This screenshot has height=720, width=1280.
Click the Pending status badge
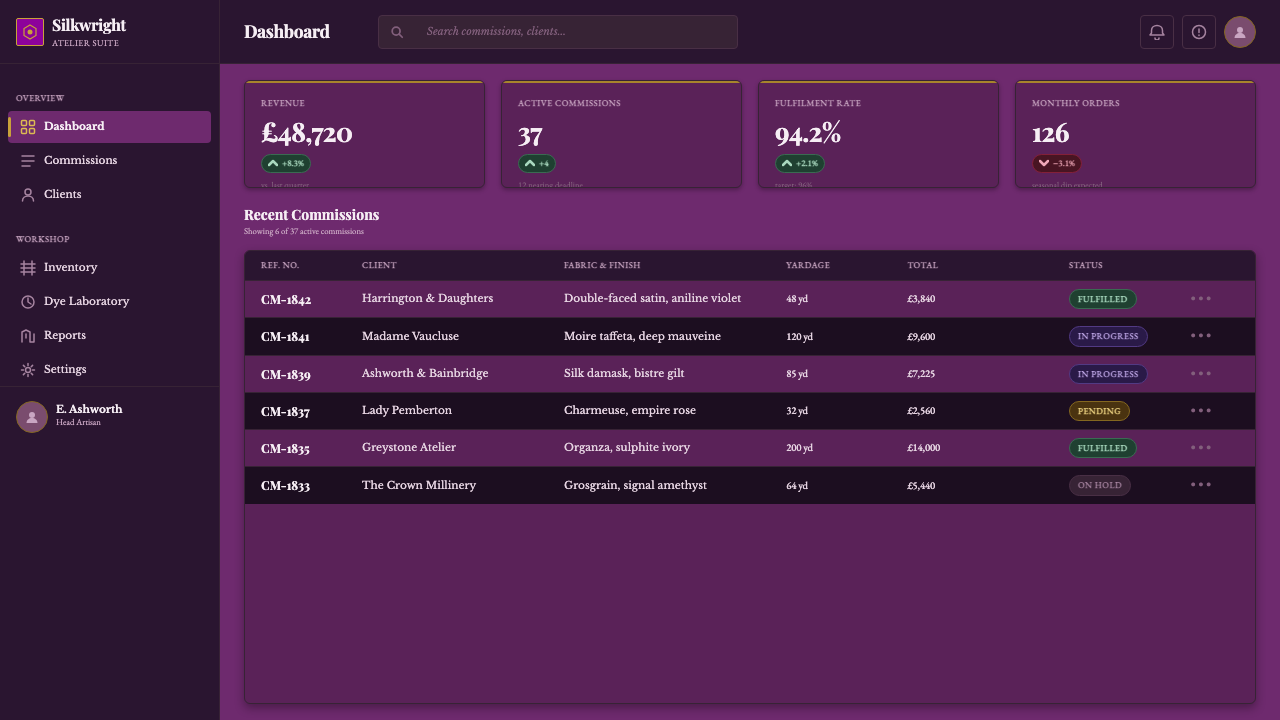point(1099,411)
